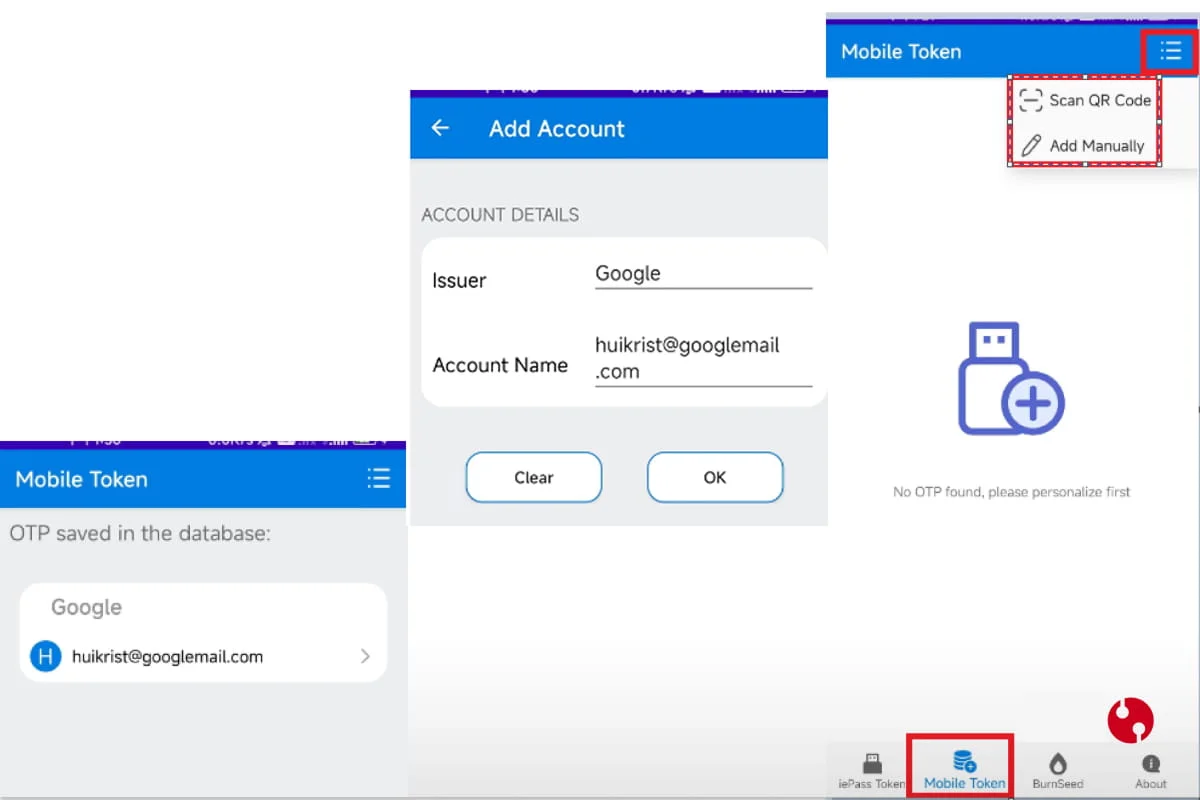Click 'OTP saved in the database:' text
Image resolution: width=1200 pixels, height=800 pixels.
point(140,533)
